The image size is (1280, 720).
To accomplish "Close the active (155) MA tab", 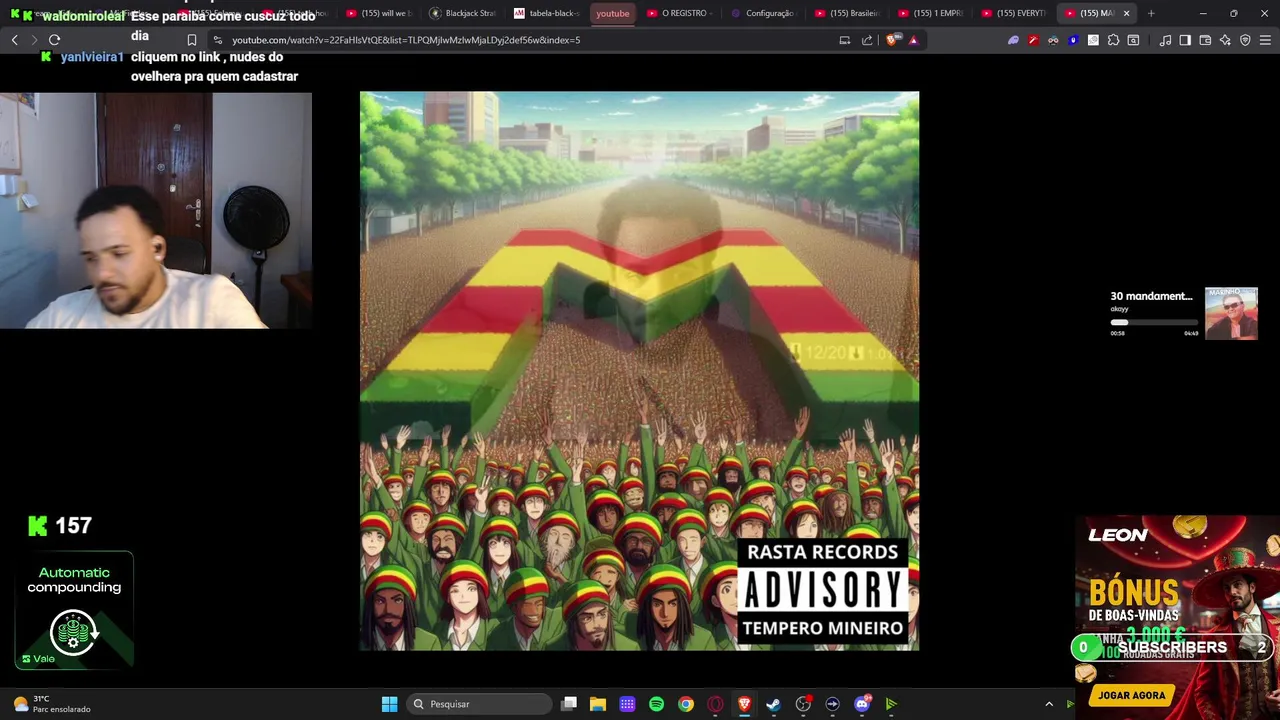I will tap(1127, 13).
